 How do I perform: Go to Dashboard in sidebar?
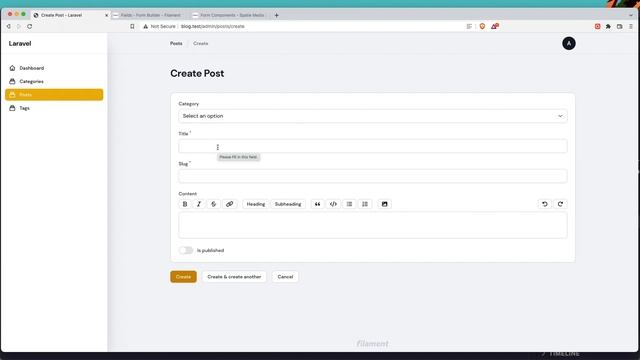[x=54, y=68]
